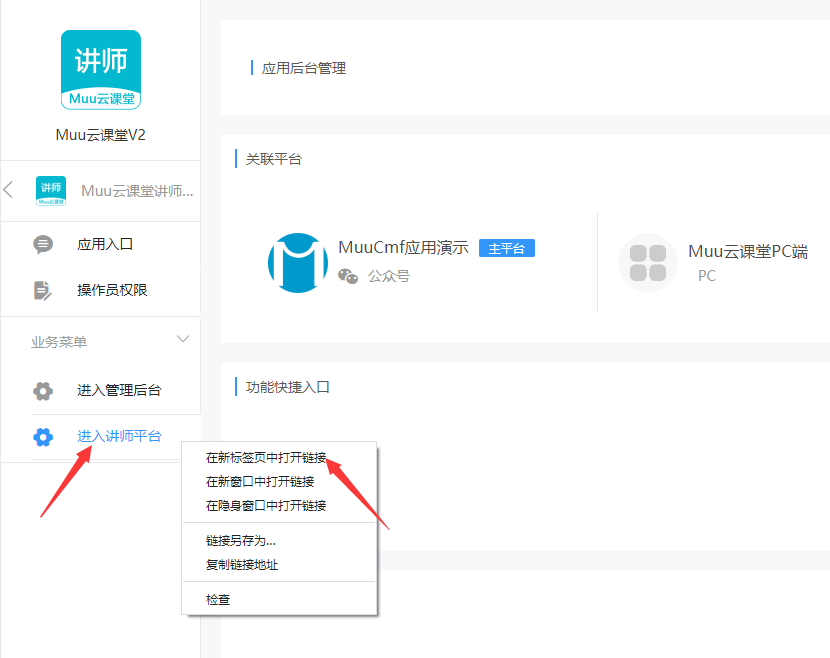Click the 应用入口 chat bubble icon
The height and width of the screenshot is (658, 830).
43,245
